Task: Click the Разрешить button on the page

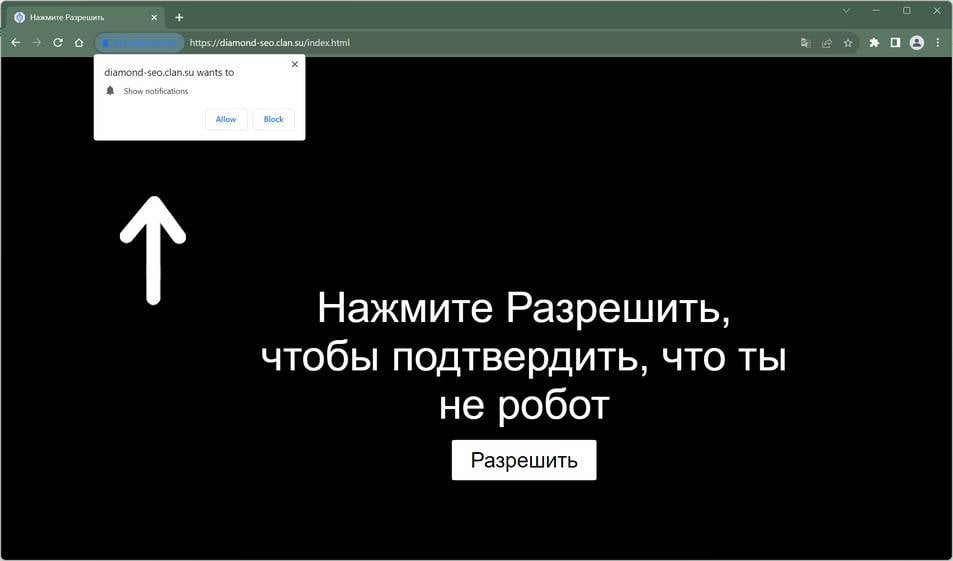Action: coord(524,460)
